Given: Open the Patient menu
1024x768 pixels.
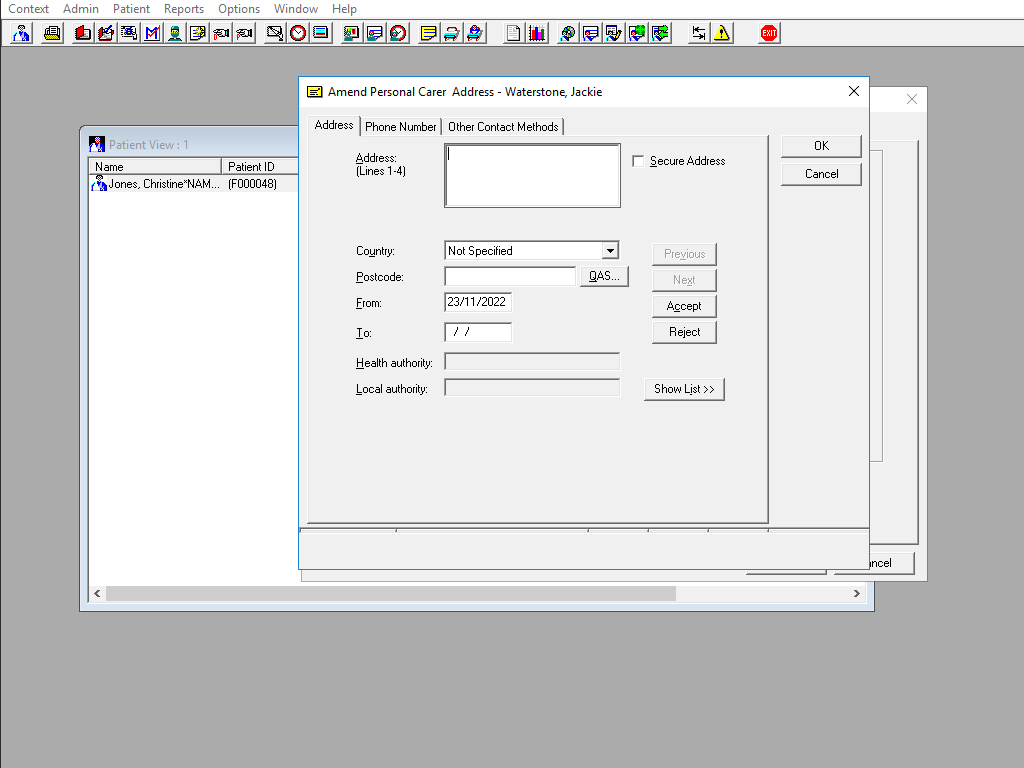Looking at the screenshot, I should click(x=131, y=9).
